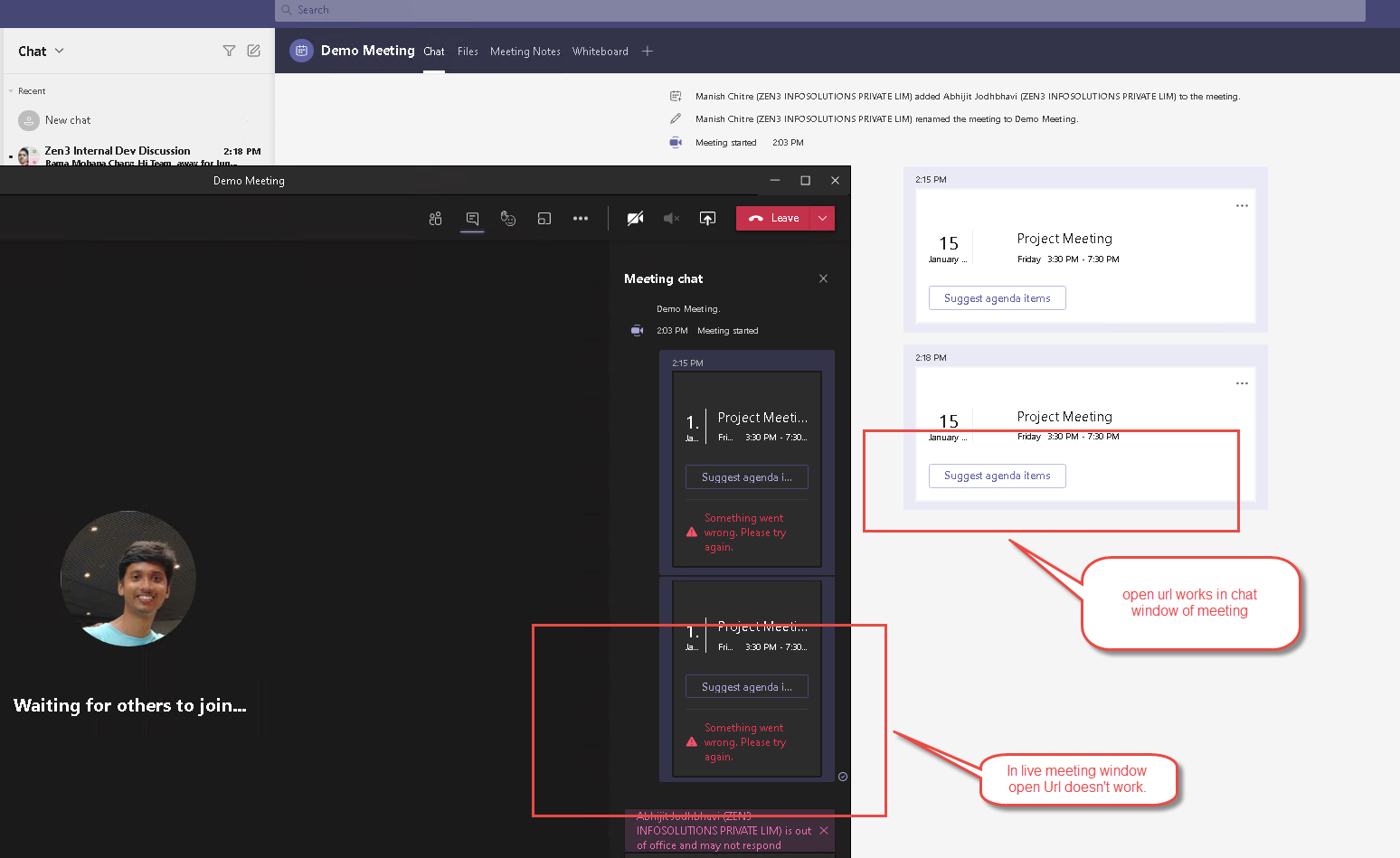Toggle the search bar at the top
The height and width of the screenshot is (858, 1400).
[x=814, y=10]
